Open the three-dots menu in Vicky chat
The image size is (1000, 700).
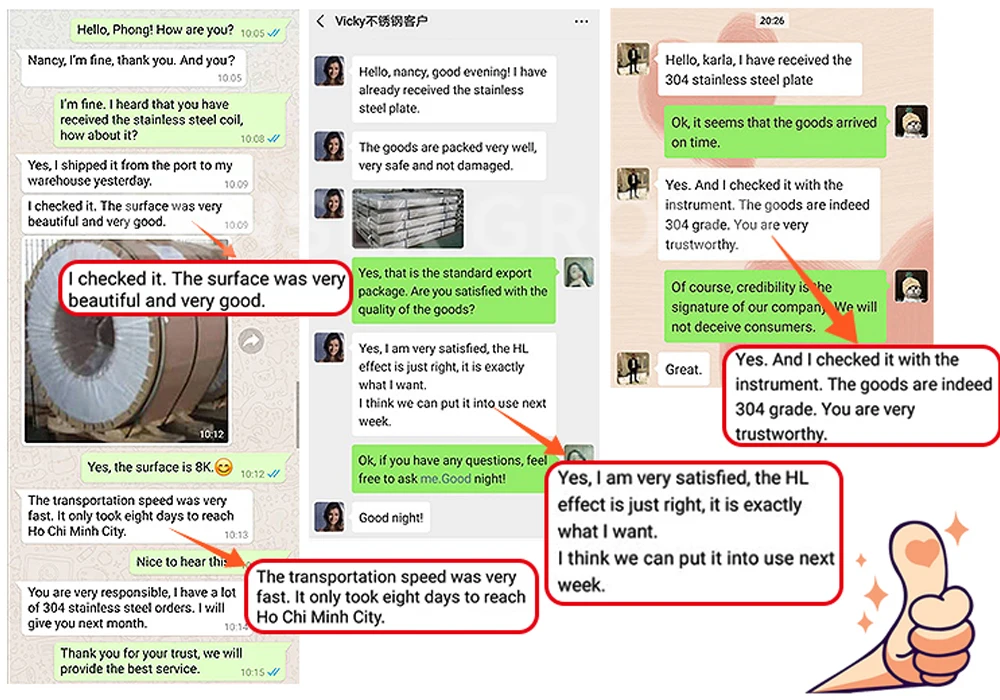pos(581,21)
